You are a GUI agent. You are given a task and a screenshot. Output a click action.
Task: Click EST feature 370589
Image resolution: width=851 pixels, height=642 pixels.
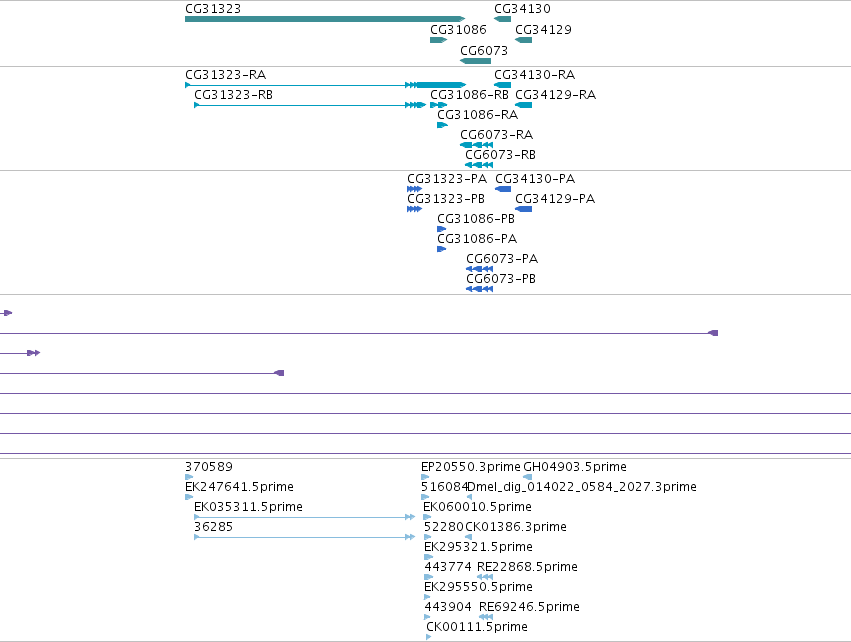(x=209, y=467)
